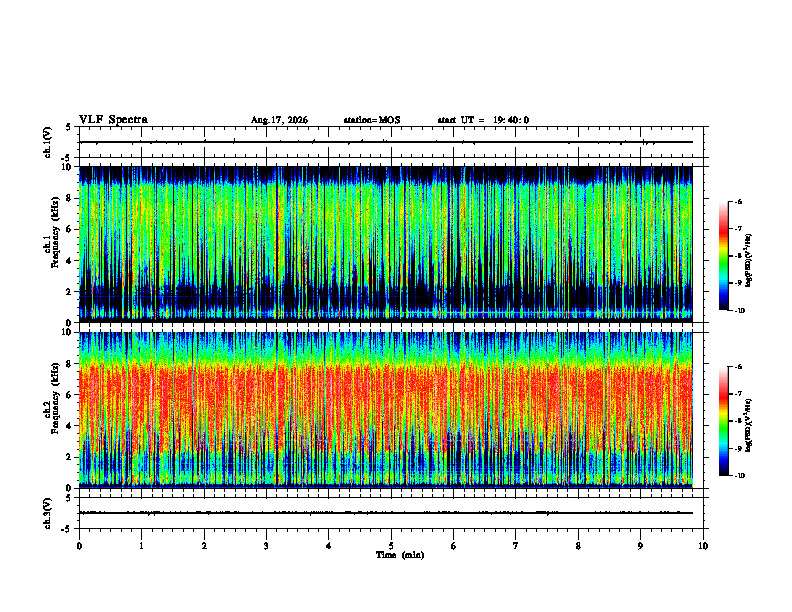
Task: Click the "station=MOS" header label
Action: pos(372,120)
